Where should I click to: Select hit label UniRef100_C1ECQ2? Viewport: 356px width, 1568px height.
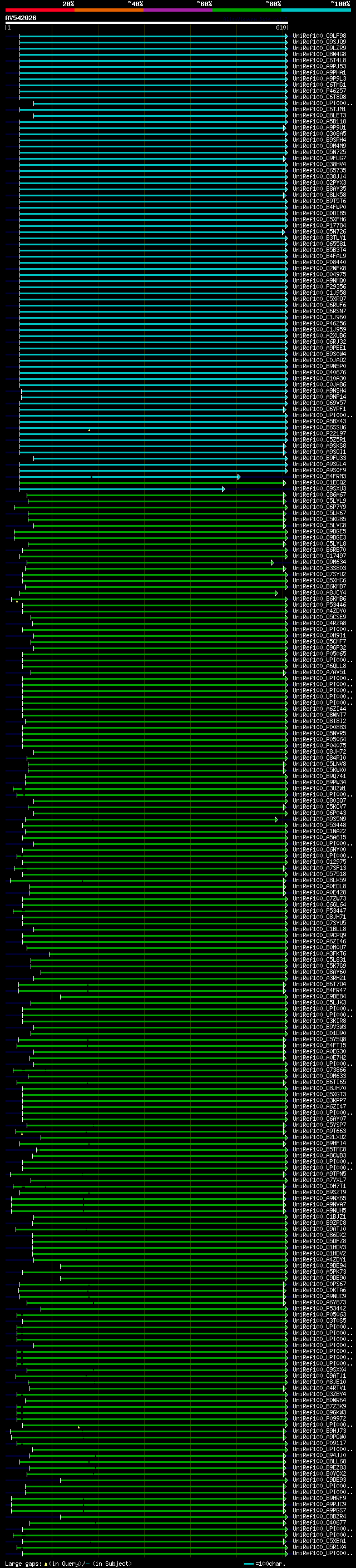pos(319,483)
